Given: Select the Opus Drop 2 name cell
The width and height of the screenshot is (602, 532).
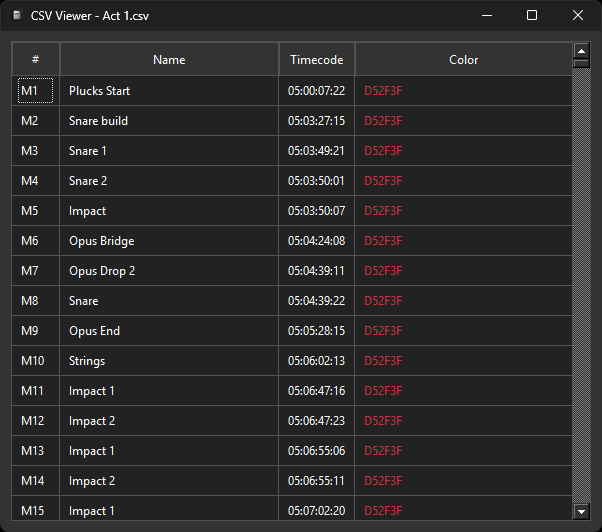Looking at the screenshot, I should click(169, 271).
